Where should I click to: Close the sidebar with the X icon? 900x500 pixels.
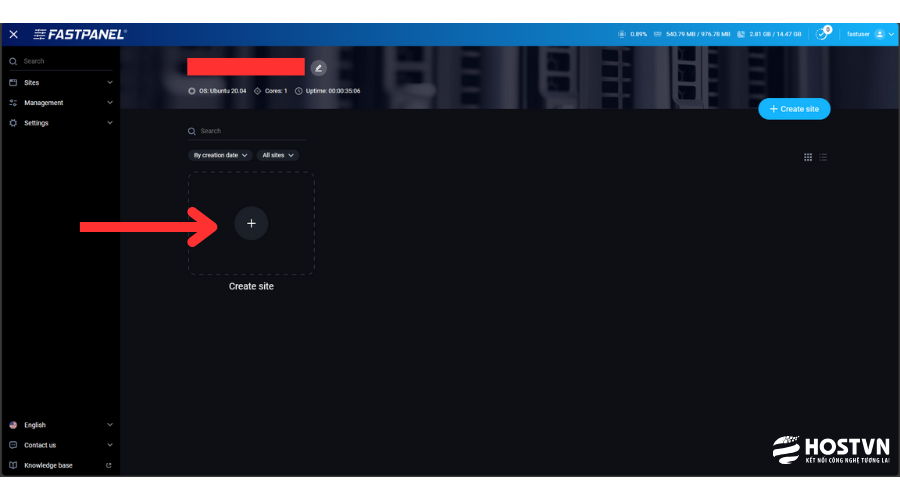(x=13, y=34)
